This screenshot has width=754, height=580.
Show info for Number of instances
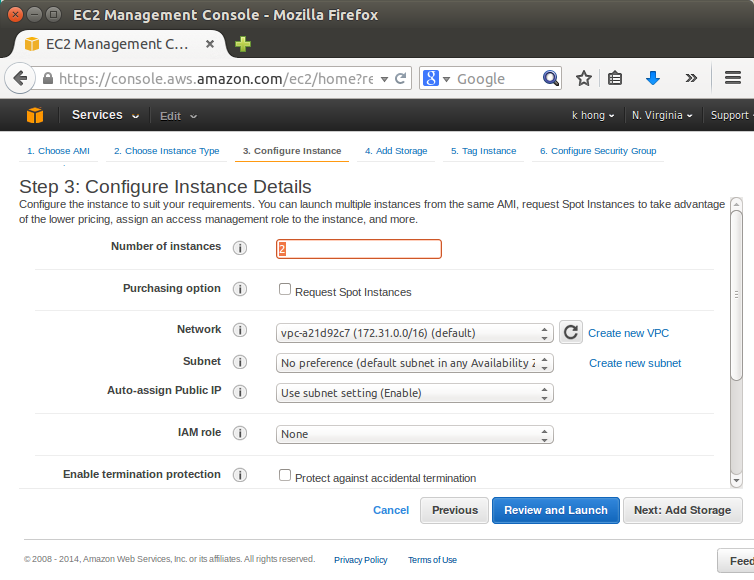tap(240, 248)
